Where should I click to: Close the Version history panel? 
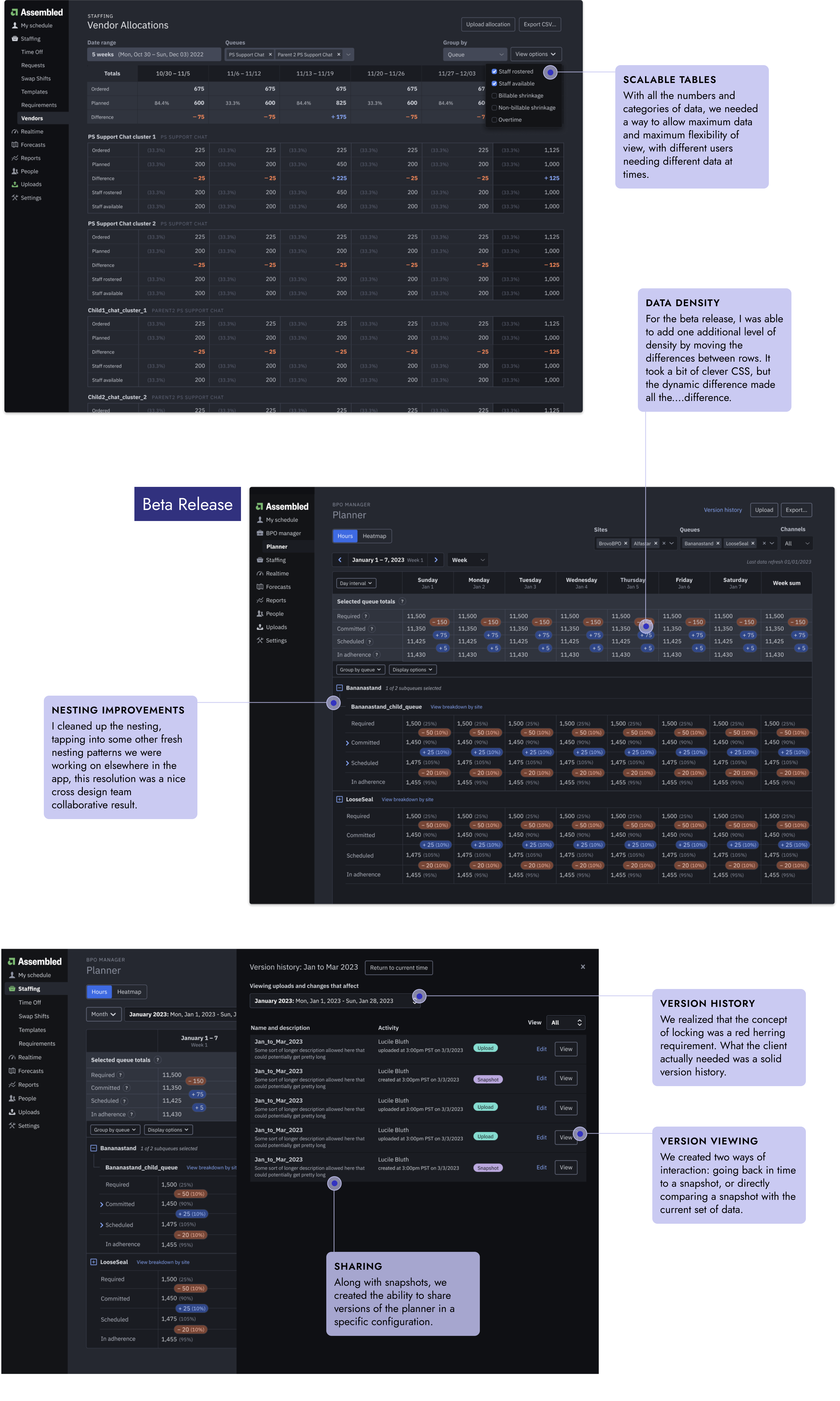click(582, 967)
